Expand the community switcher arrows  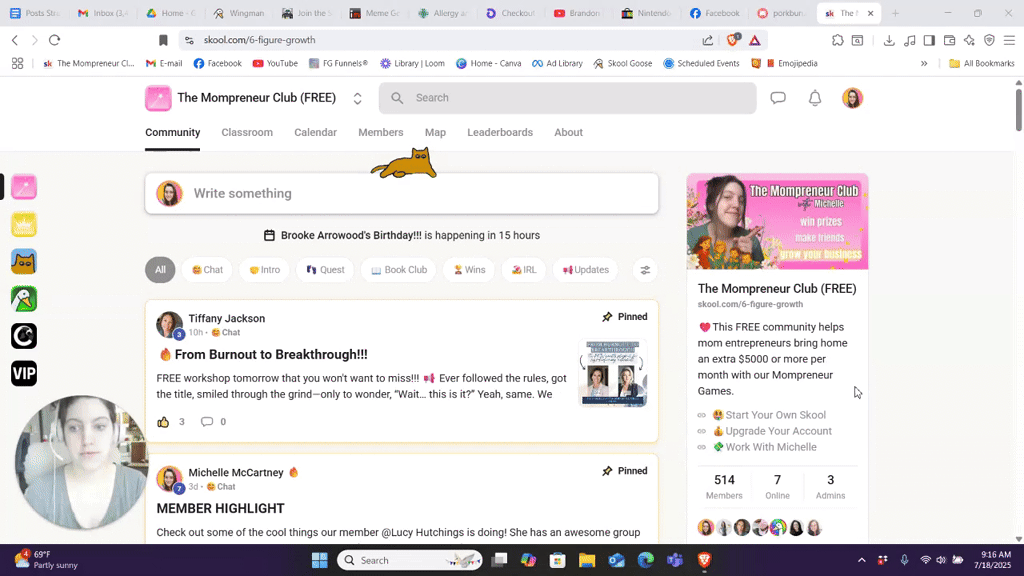coord(357,98)
